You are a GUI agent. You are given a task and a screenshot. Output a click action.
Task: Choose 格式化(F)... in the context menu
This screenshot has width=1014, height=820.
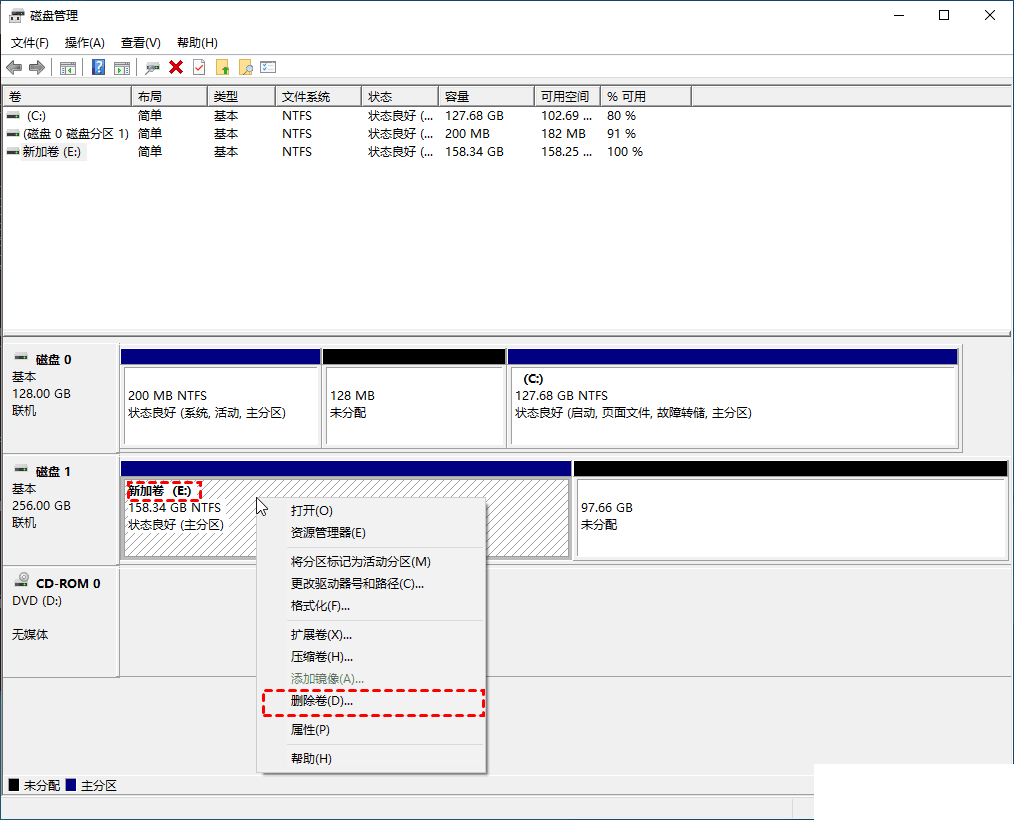pyautogui.click(x=371, y=606)
